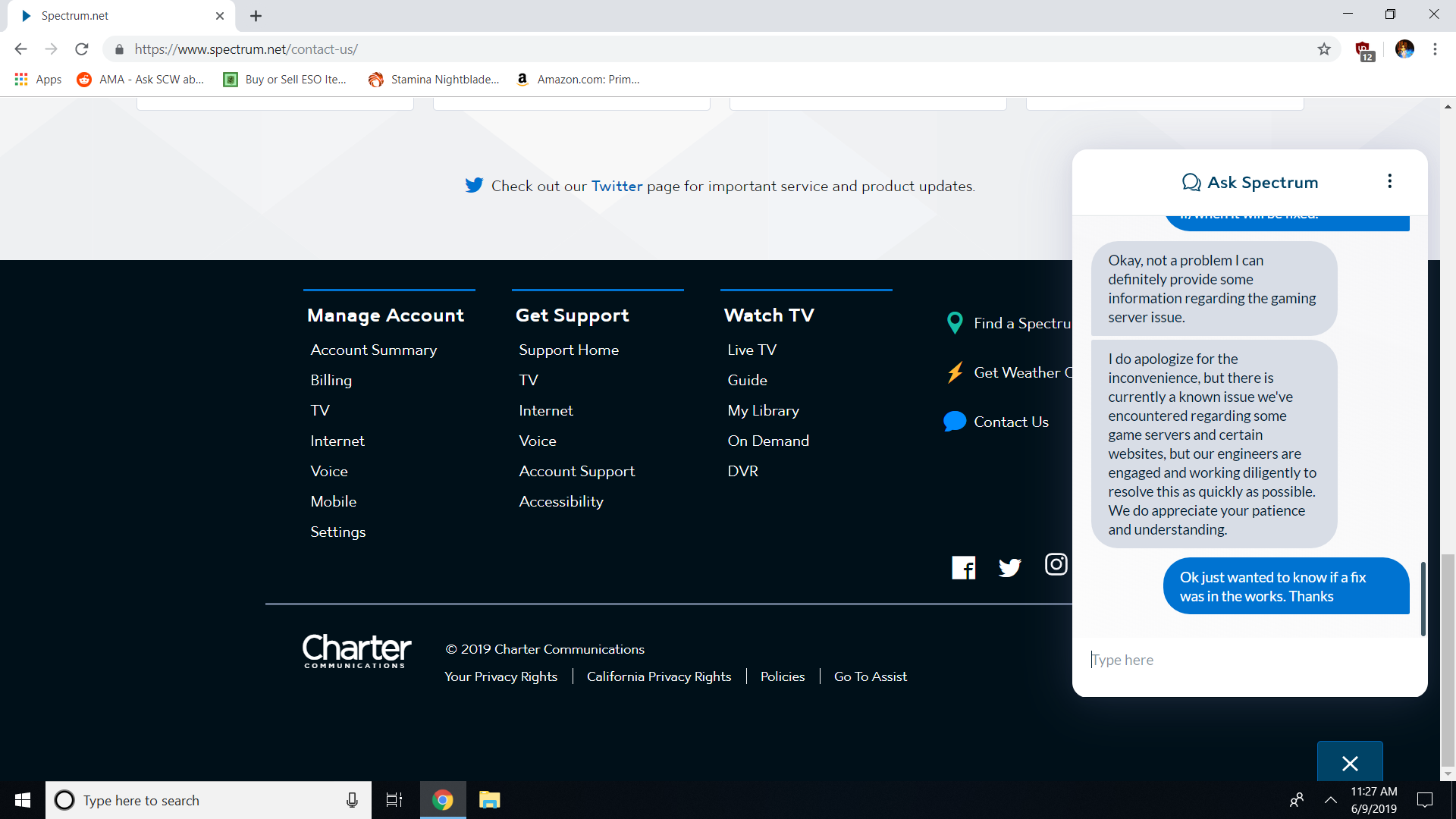Click the browser extension icon showing 12
This screenshot has width=1456, height=819.
[1365, 51]
